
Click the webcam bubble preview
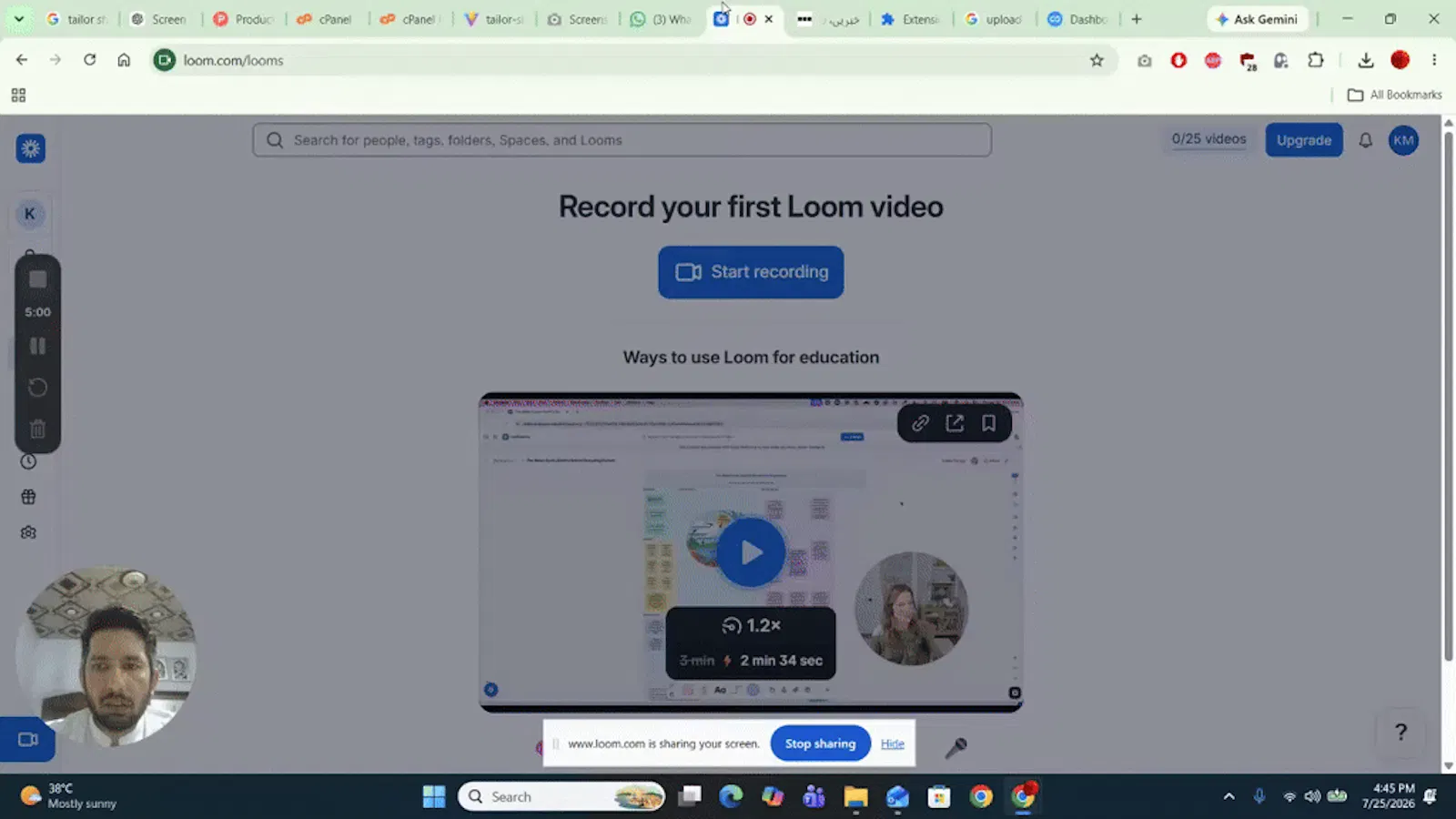107,656
